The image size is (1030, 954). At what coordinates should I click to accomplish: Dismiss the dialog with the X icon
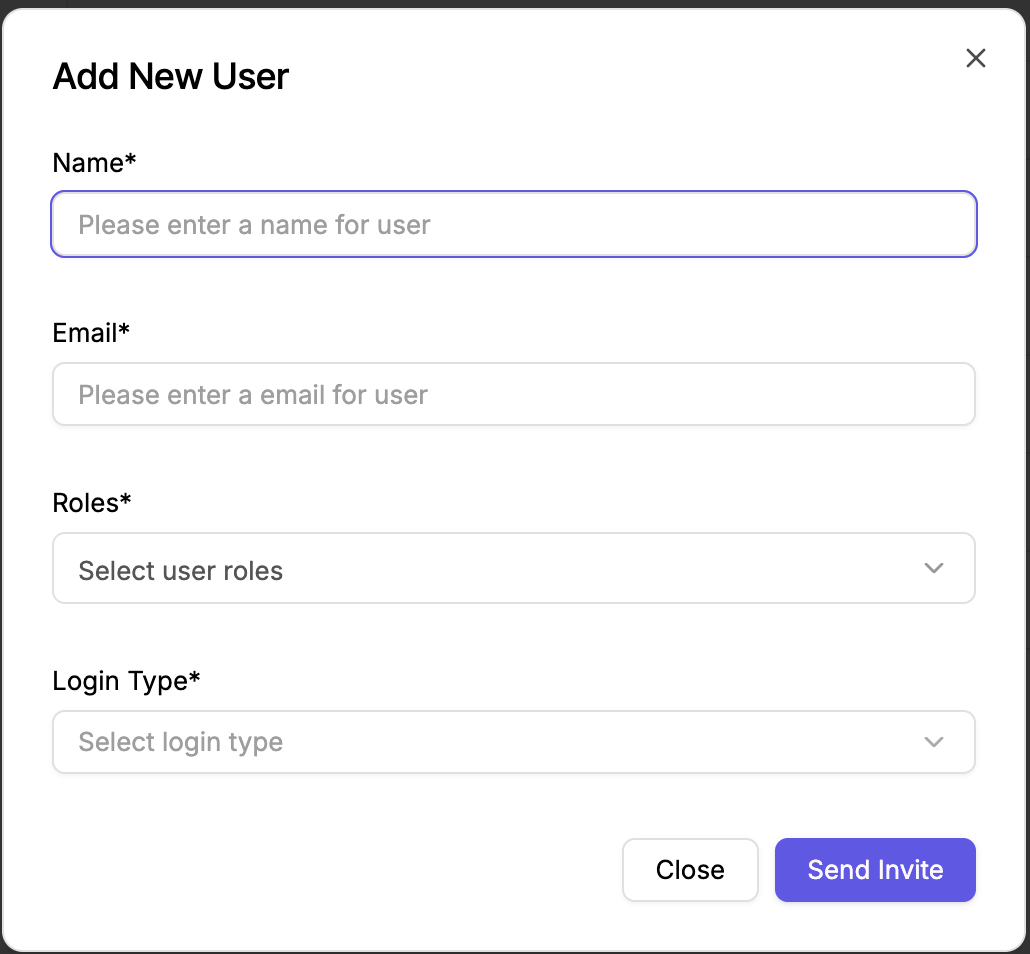point(975,58)
